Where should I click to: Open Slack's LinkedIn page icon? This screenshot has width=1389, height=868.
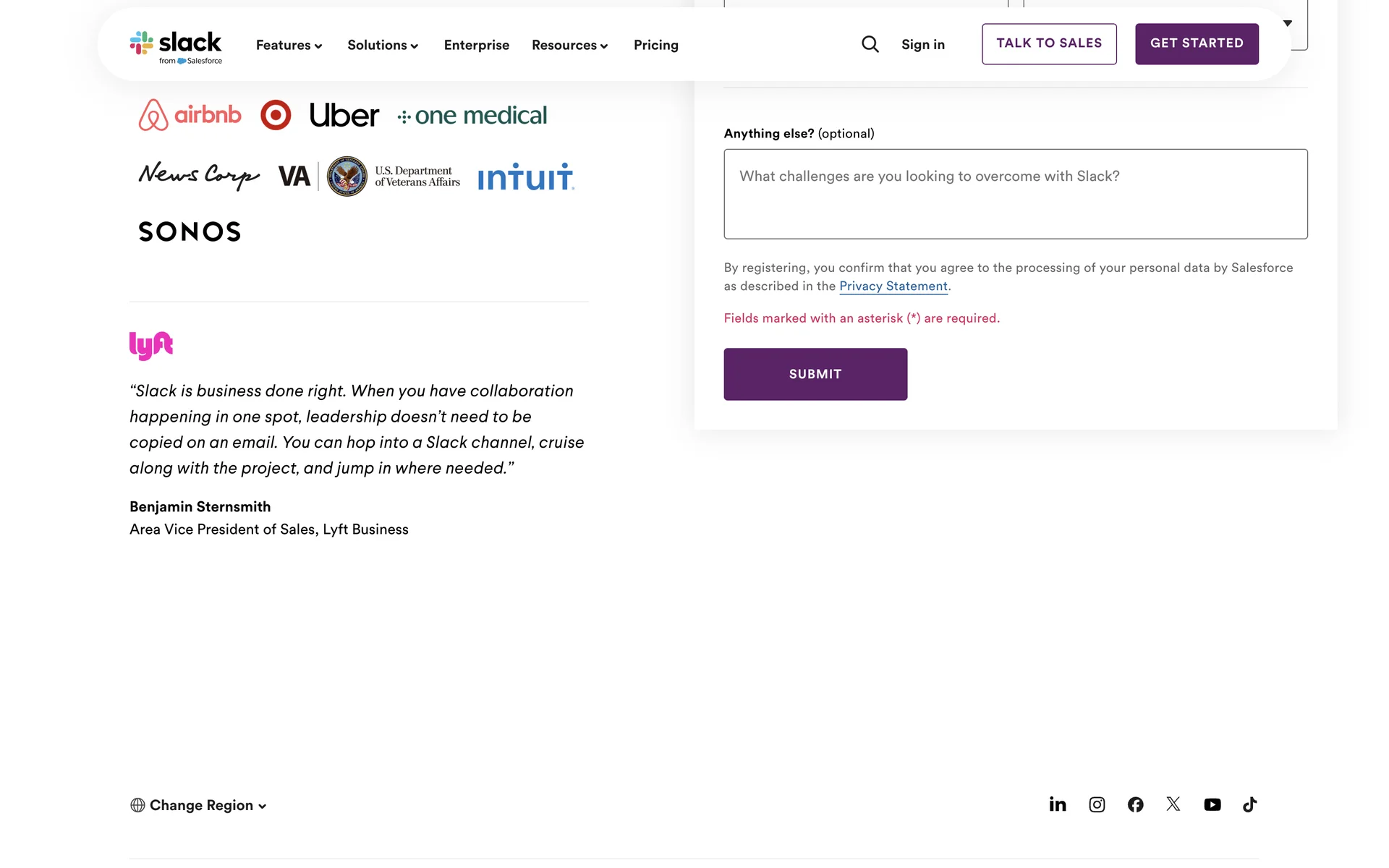[x=1058, y=804]
